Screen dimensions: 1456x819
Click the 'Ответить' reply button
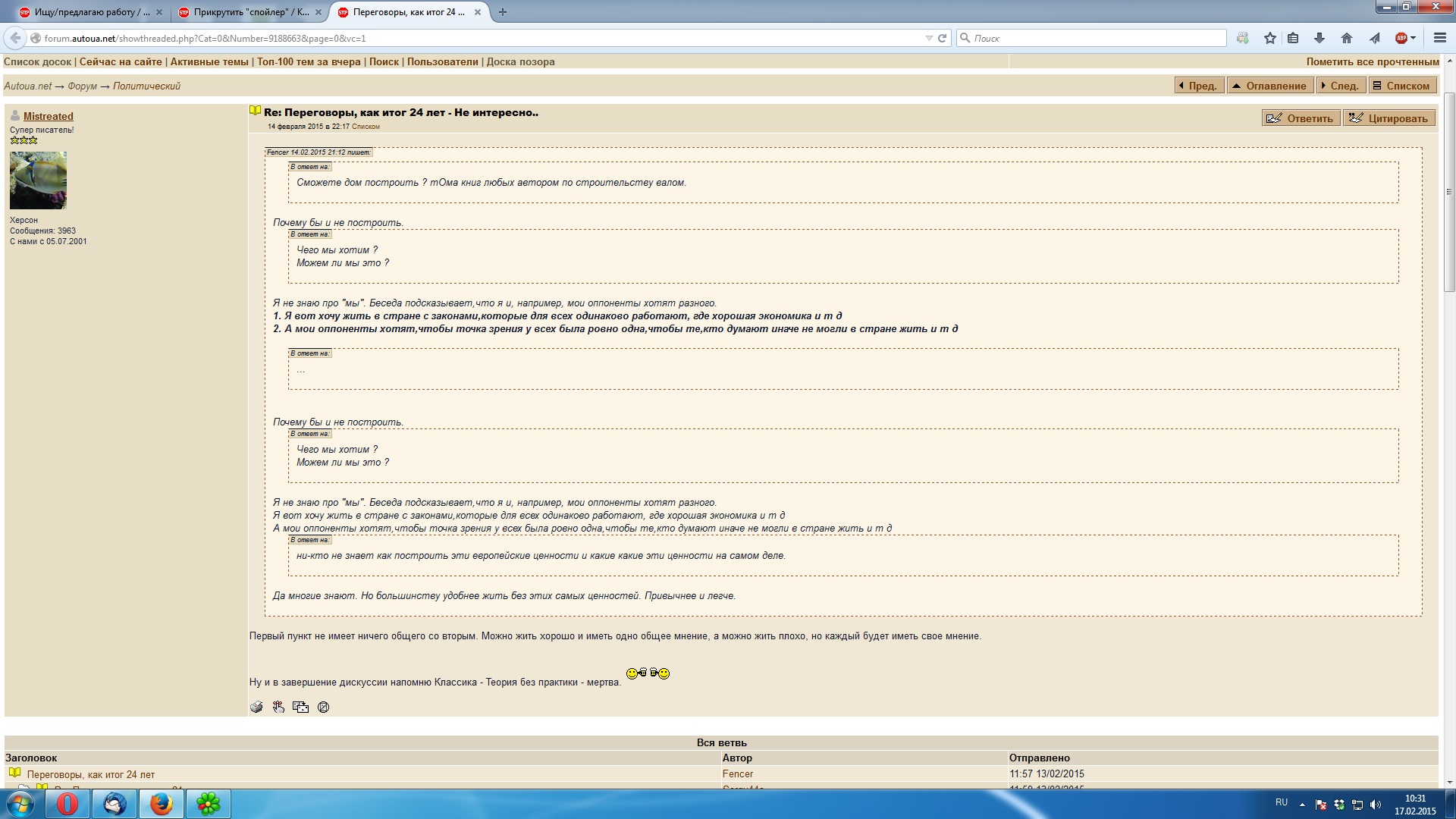tap(1301, 118)
